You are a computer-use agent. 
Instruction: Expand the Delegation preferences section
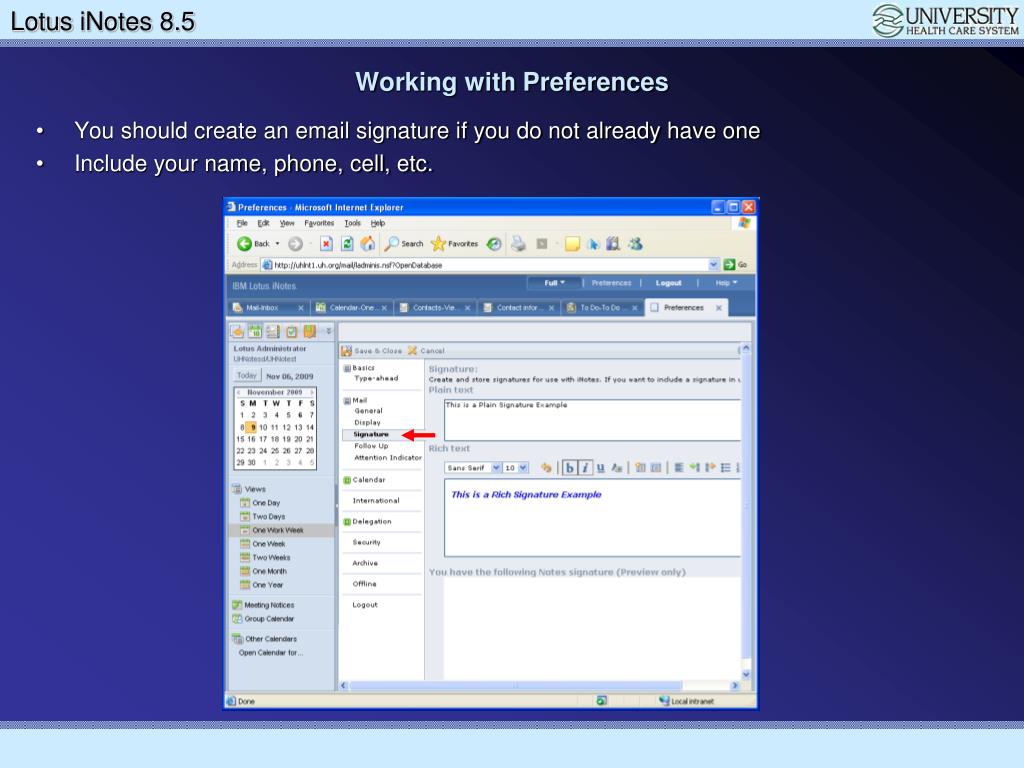pyautogui.click(x=347, y=522)
